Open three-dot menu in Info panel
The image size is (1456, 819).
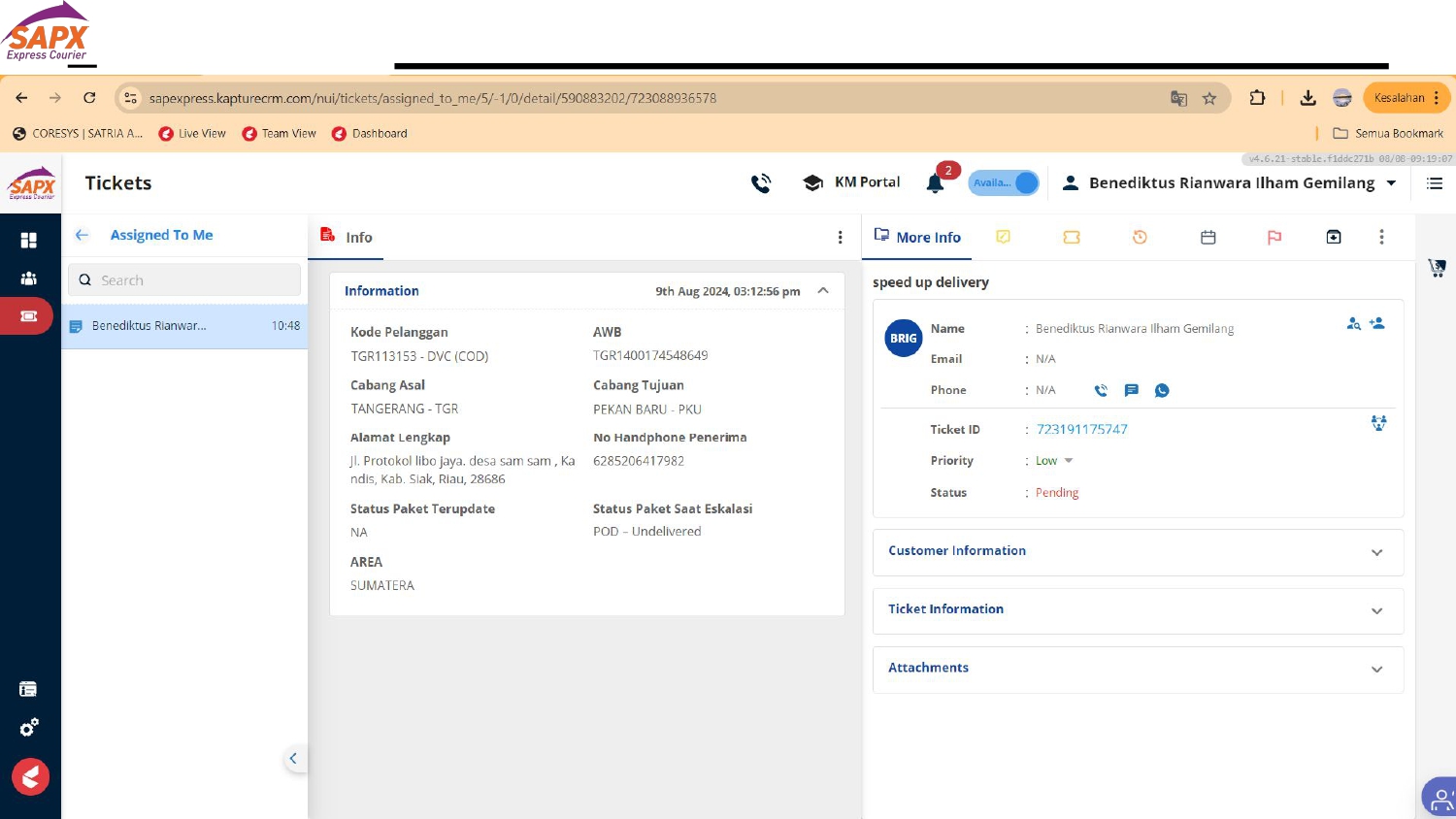[841, 238]
